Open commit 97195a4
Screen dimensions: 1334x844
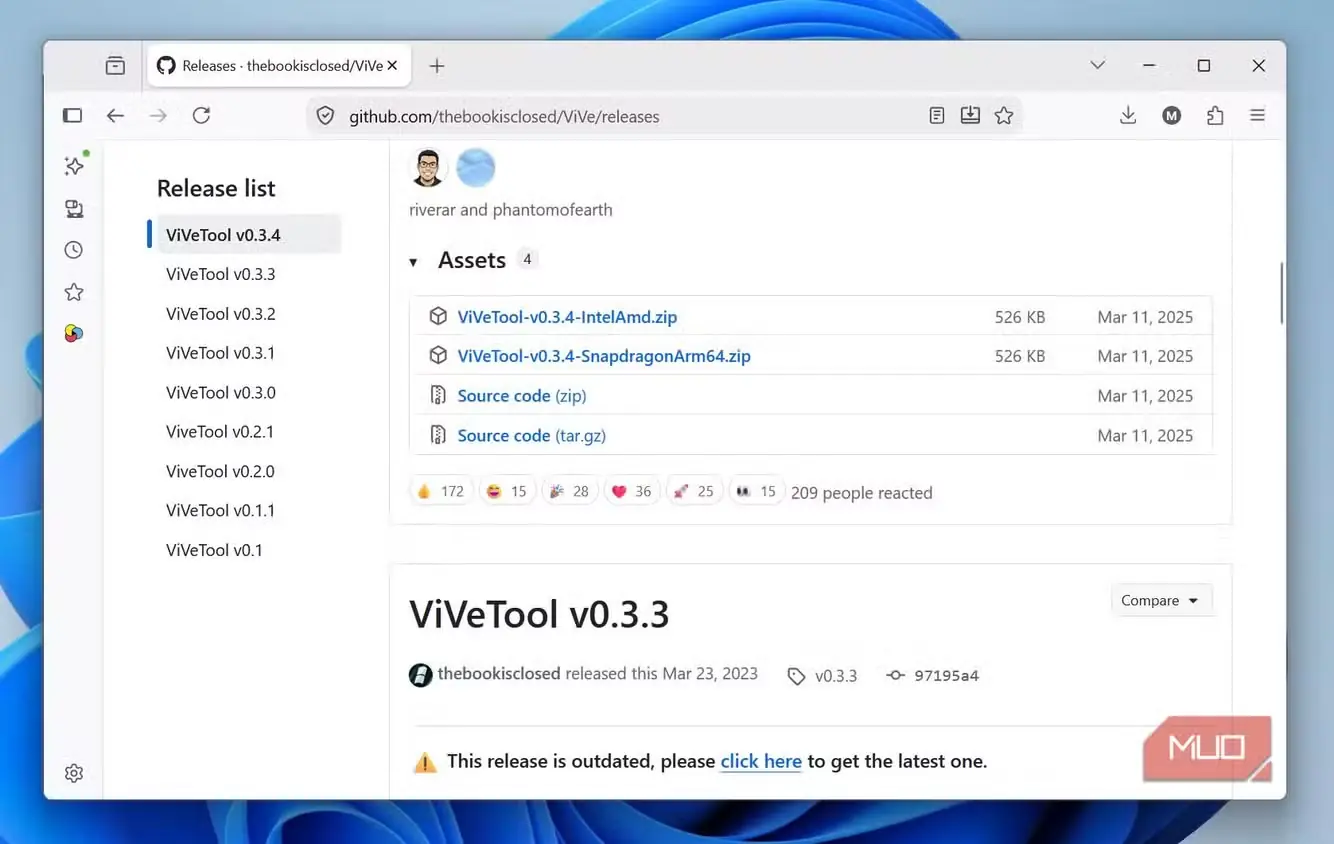(x=934, y=676)
